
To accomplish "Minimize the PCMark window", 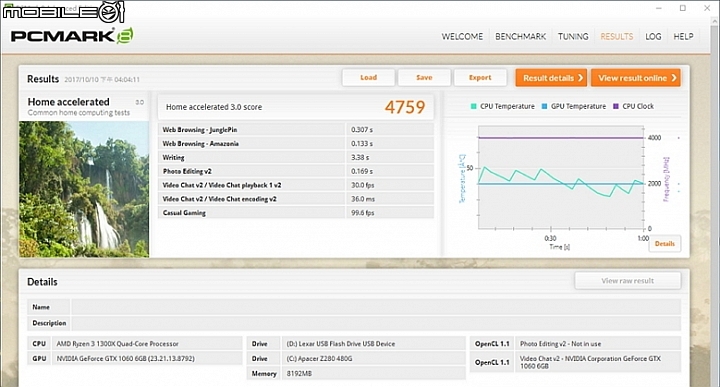I will [659, 8].
